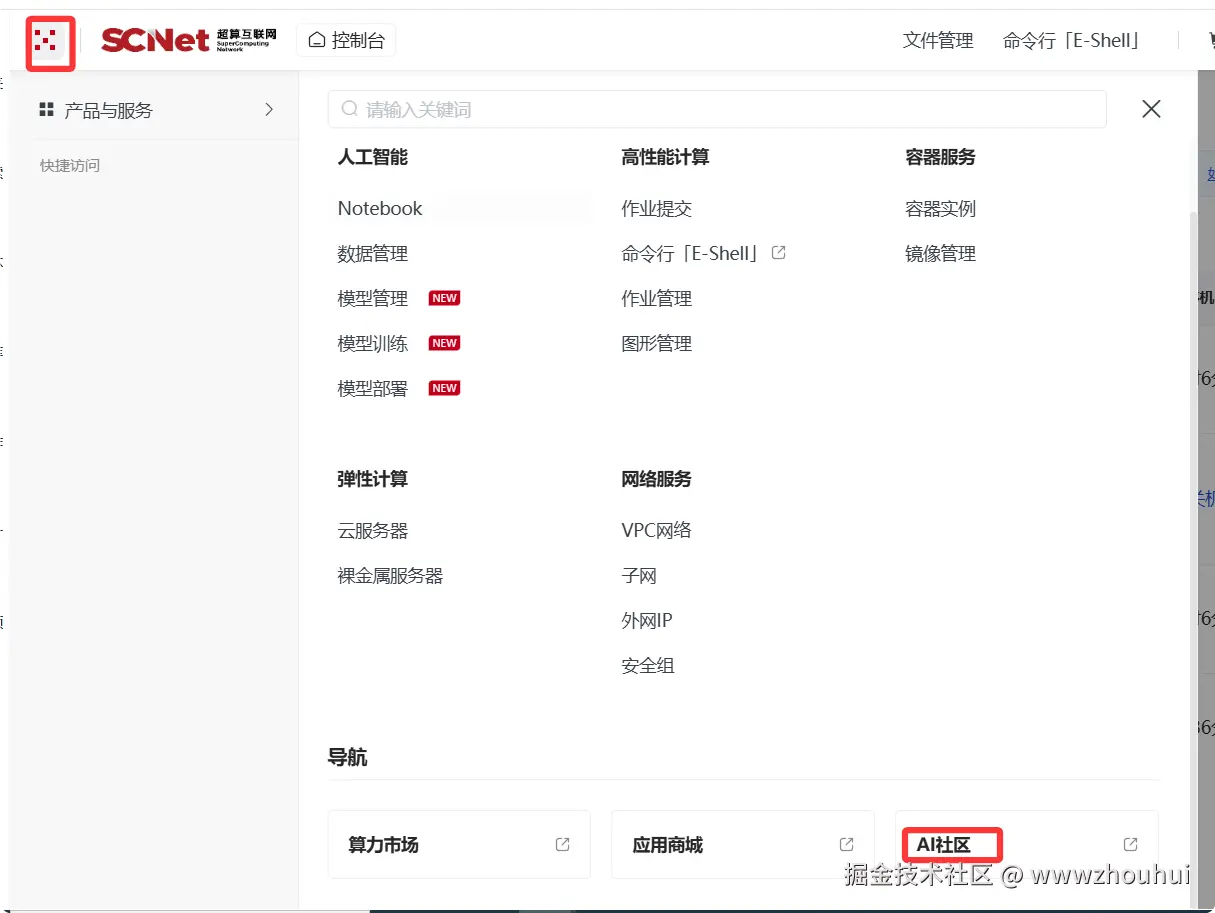The image size is (1215, 913).
Task: Click the 容器服务 category heading
Action: [x=940, y=157]
